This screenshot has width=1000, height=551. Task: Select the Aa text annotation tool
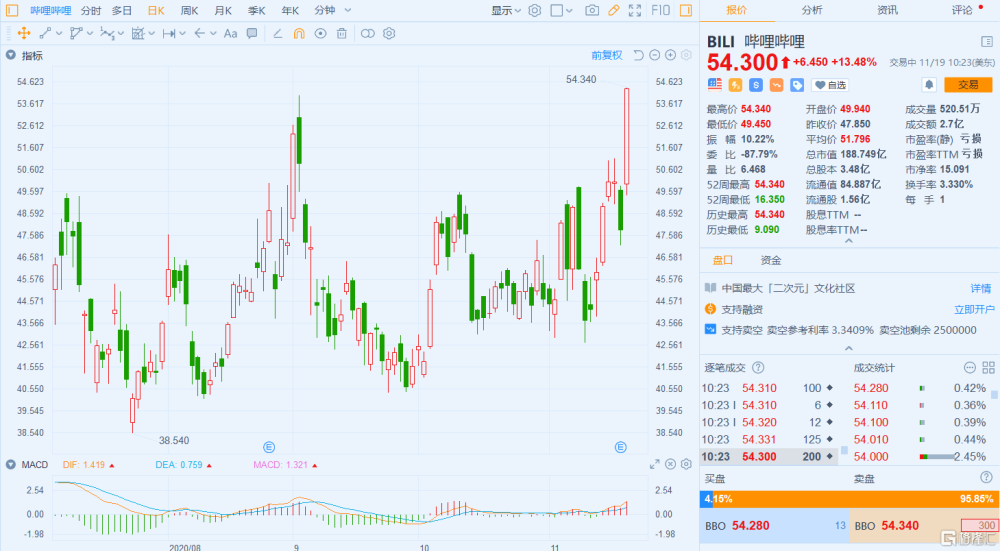[x=230, y=33]
